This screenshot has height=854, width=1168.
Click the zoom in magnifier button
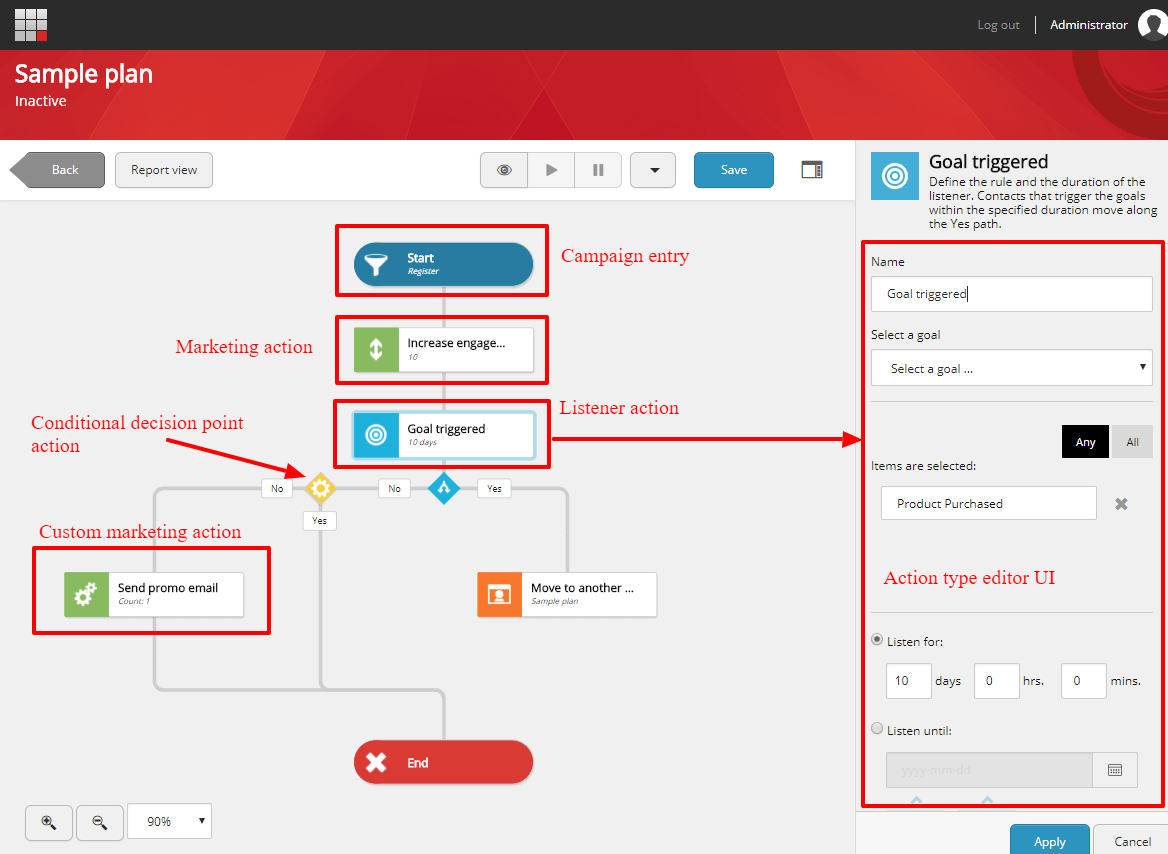pos(49,821)
